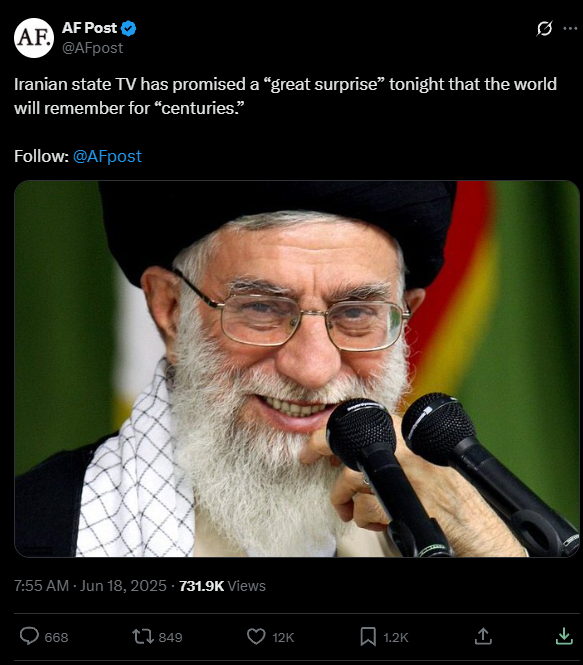Viewport: 583px width, 665px height.
Task: View the 731.9K Views analytics
Action: pos(222,586)
